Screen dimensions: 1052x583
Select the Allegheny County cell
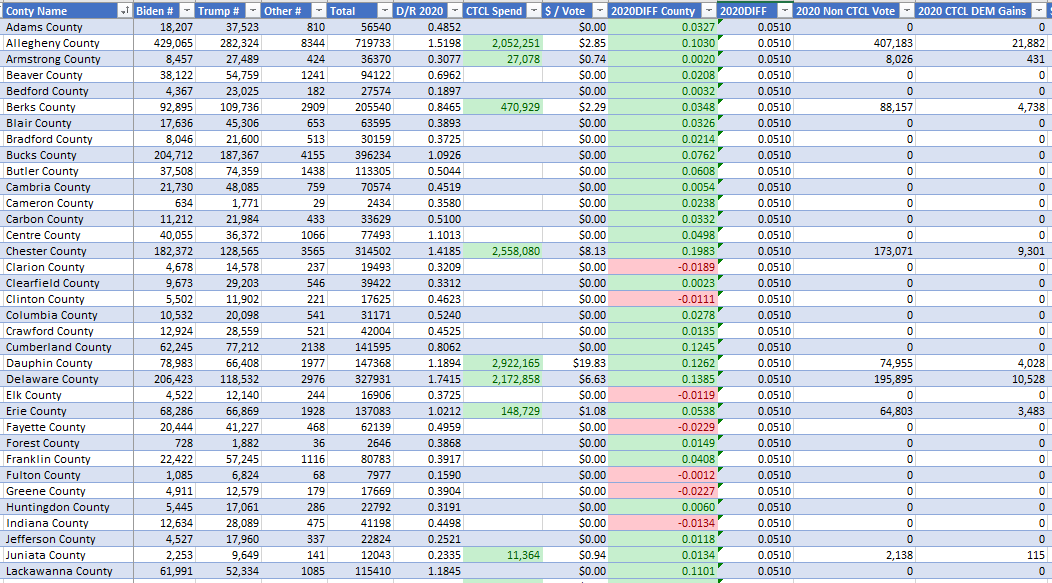pos(66,43)
